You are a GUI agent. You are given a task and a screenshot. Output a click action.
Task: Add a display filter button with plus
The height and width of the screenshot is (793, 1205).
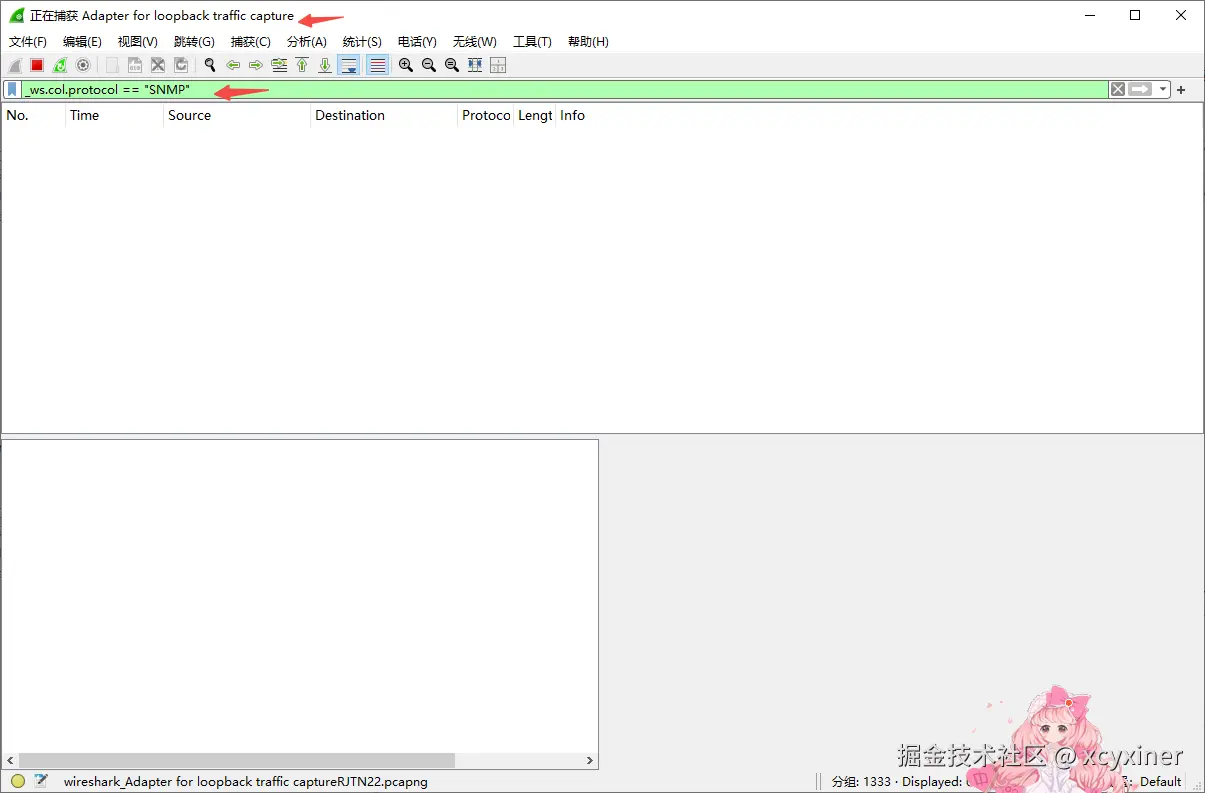[1181, 90]
